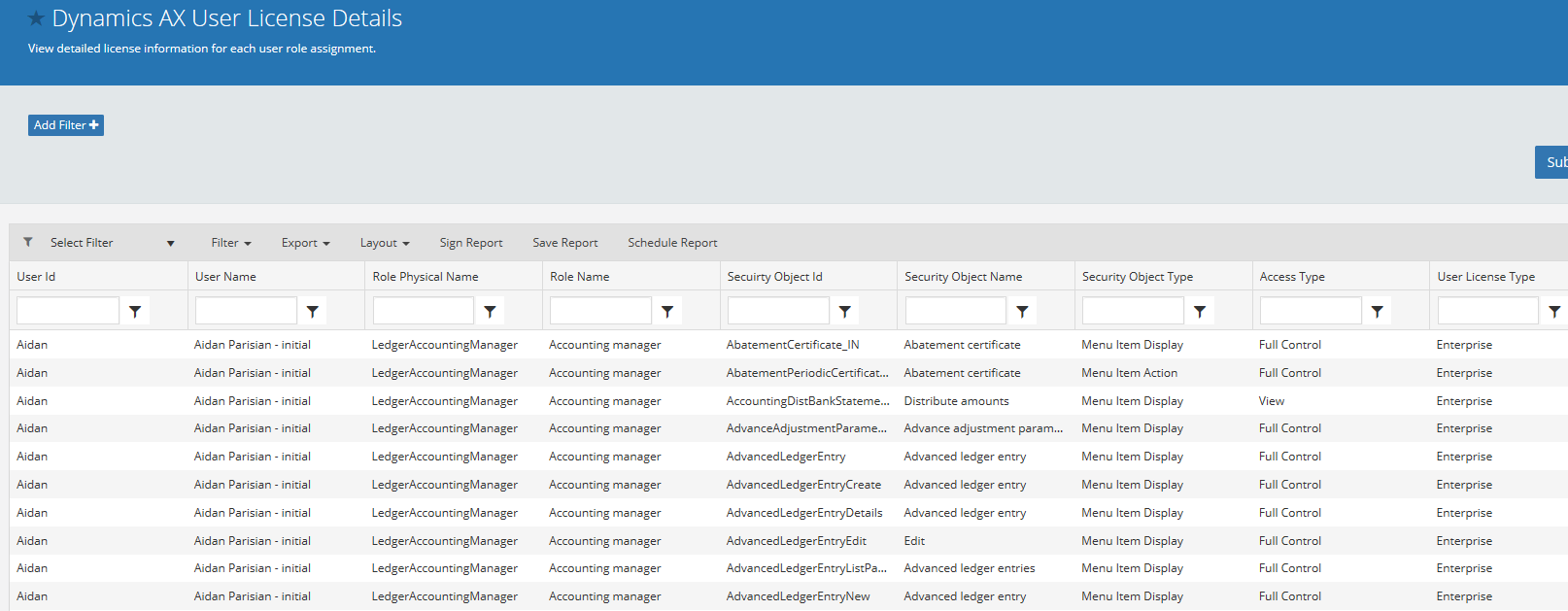Open the Select Filter dropdown
This screenshot has width=1568, height=611.
pyautogui.click(x=112, y=243)
